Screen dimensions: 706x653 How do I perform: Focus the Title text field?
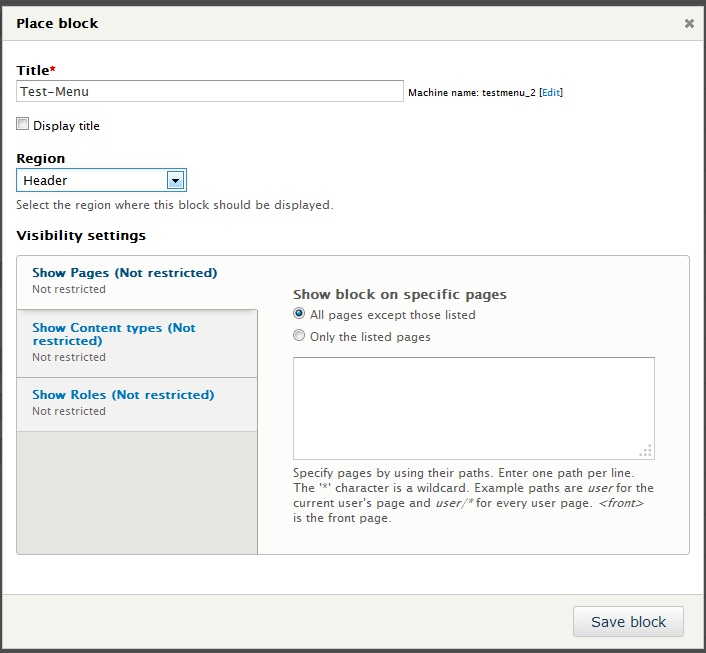pyautogui.click(x=210, y=91)
